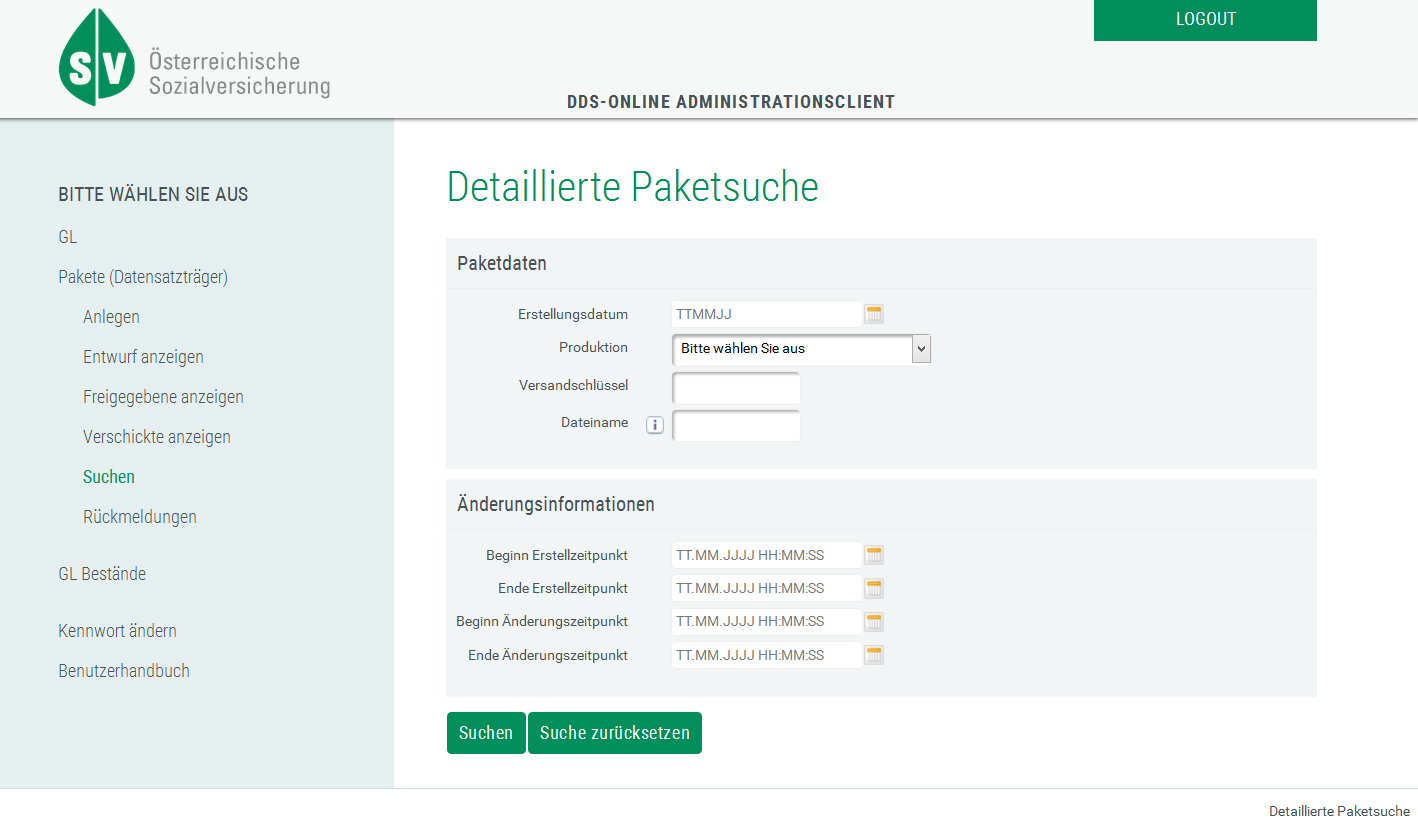Focus the Ende Erstellzeitpunkt field
This screenshot has height=837, width=1418.
click(767, 588)
